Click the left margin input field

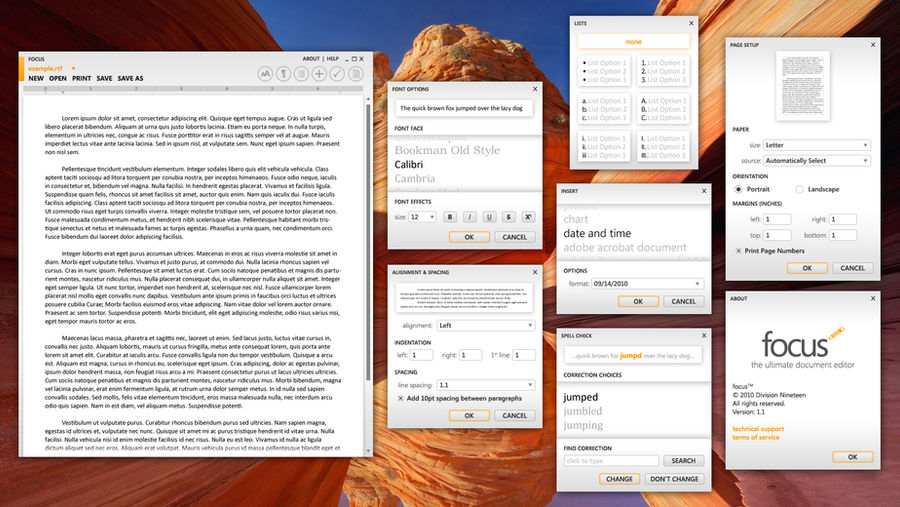tap(777, 219)
